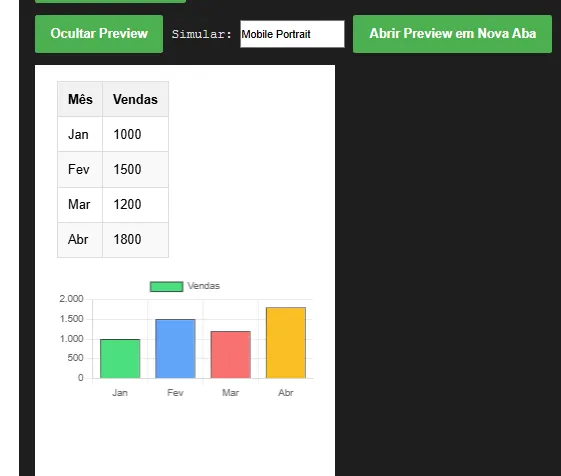Click the Vendas table header

[135, 99]
